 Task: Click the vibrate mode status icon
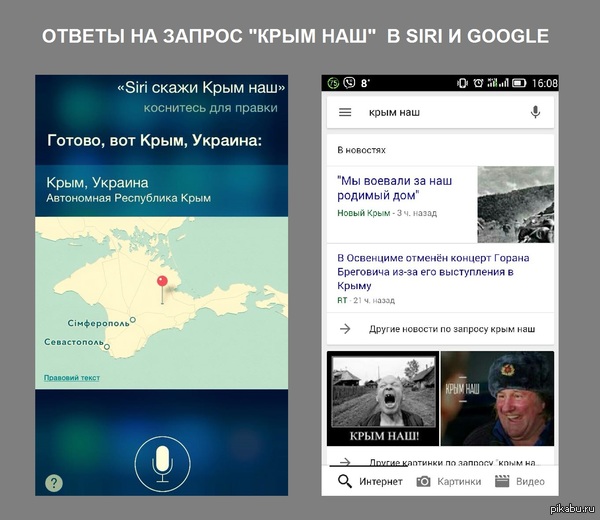(463, 83)
